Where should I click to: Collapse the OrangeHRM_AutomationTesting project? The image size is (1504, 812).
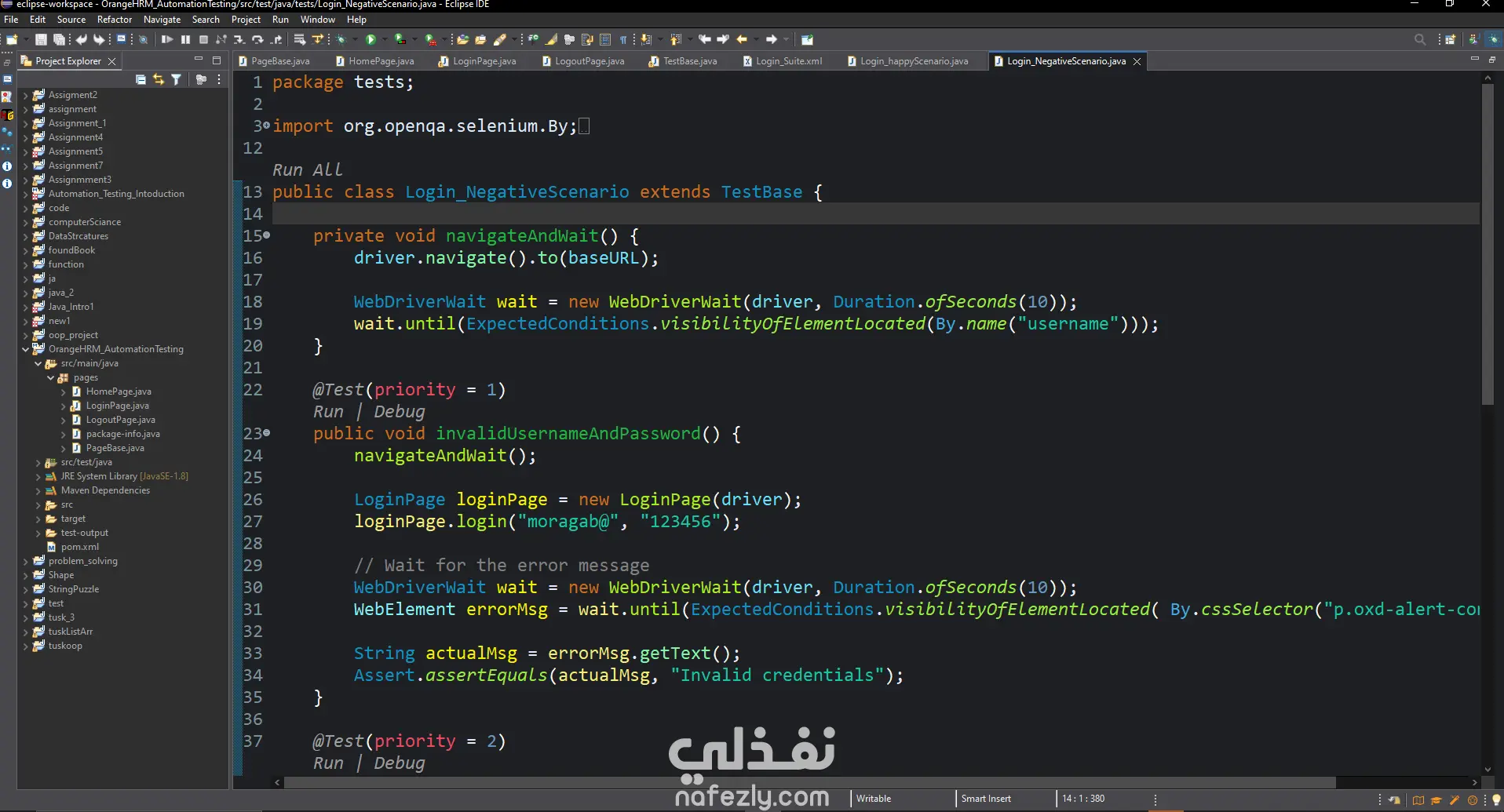pyautogui.click(x=26, y=349)
